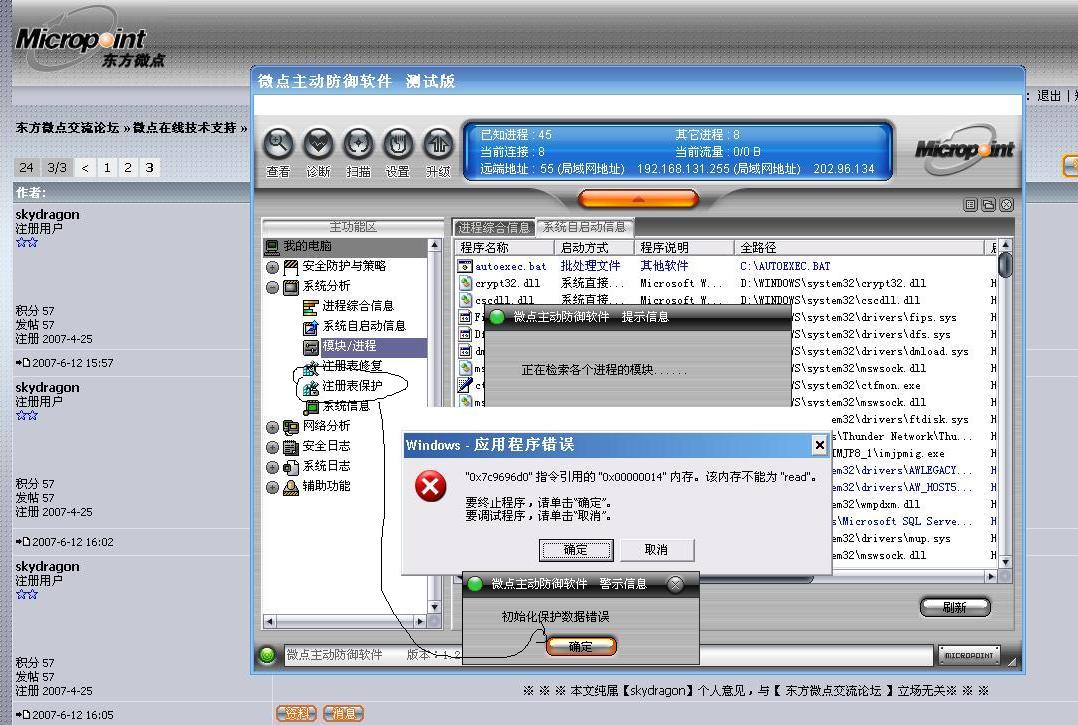1078x725 pixels.
Task: Click the right arrow of the startup list horizontal scrollbar
Action: point(991,577)
